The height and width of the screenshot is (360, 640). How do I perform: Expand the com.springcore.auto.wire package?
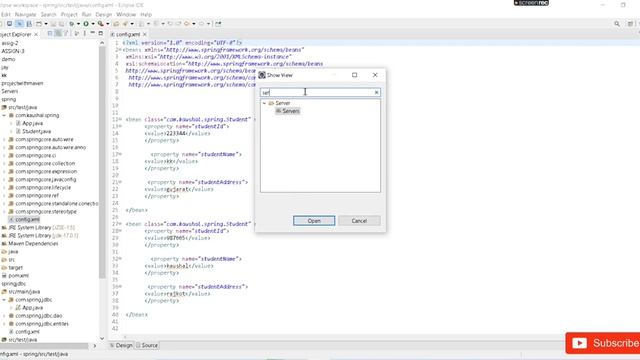point(4,140)
